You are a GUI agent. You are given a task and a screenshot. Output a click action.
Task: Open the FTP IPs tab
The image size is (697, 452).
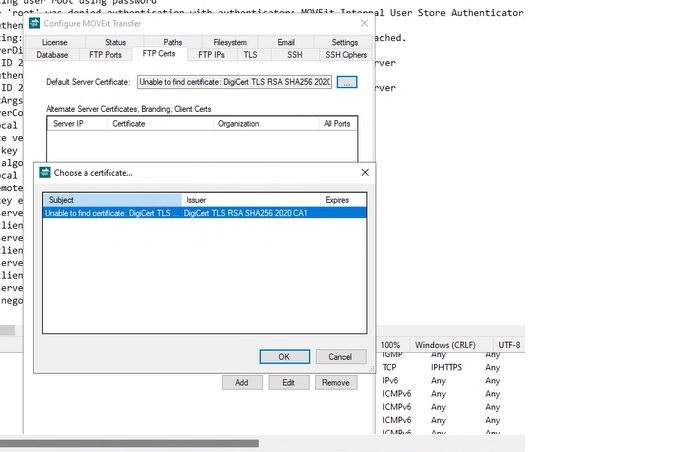click(211, 55)
